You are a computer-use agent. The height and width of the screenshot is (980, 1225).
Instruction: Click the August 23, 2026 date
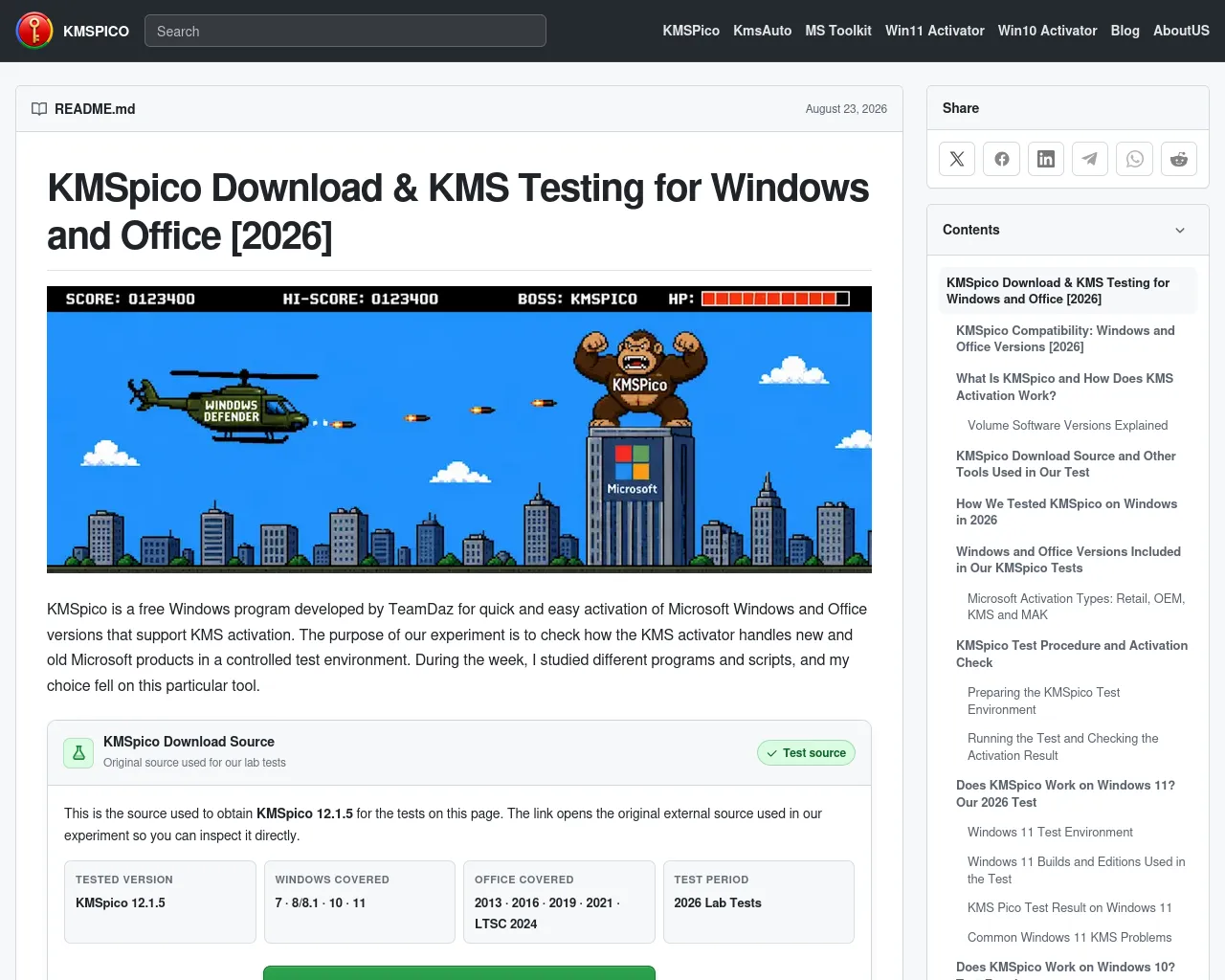pos(846,109)
